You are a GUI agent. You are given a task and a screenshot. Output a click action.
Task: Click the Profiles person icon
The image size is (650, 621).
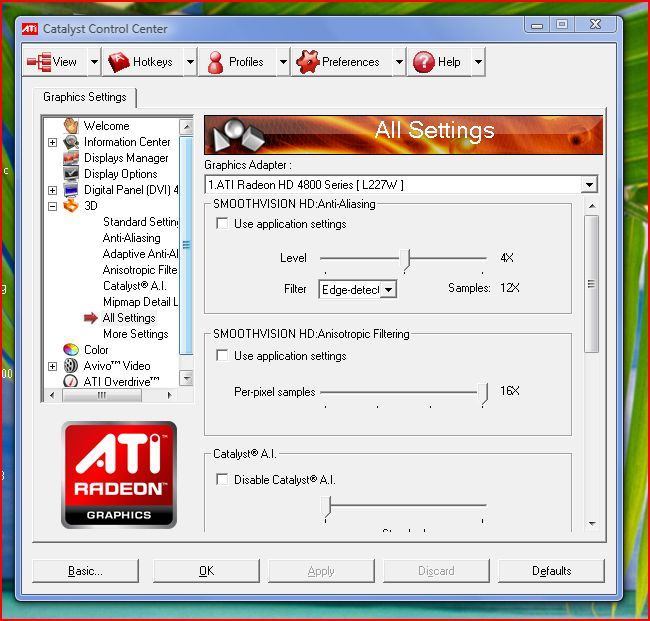click(215, 62)
